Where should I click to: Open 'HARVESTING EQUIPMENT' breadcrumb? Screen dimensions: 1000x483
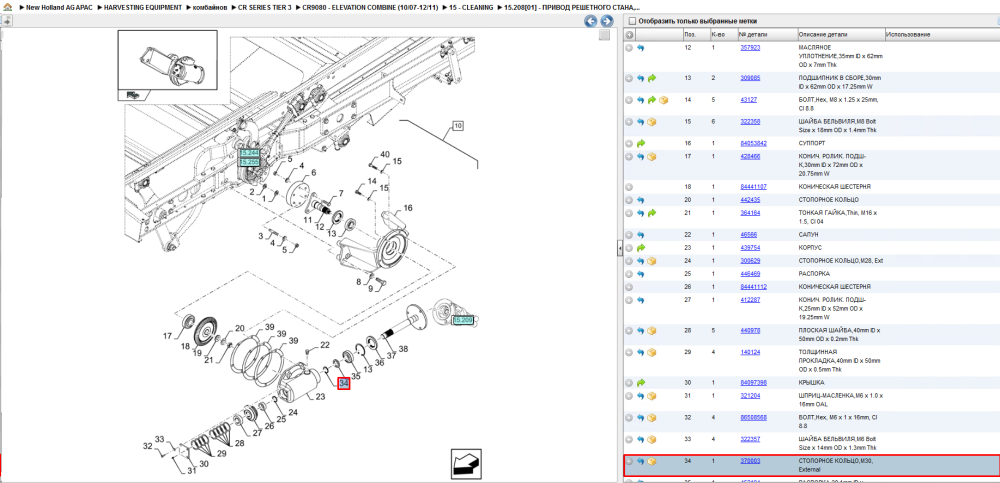click(143, 7)
